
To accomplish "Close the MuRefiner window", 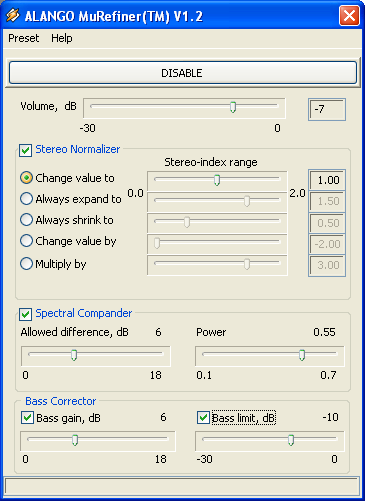I will click(x=349, y=15).
